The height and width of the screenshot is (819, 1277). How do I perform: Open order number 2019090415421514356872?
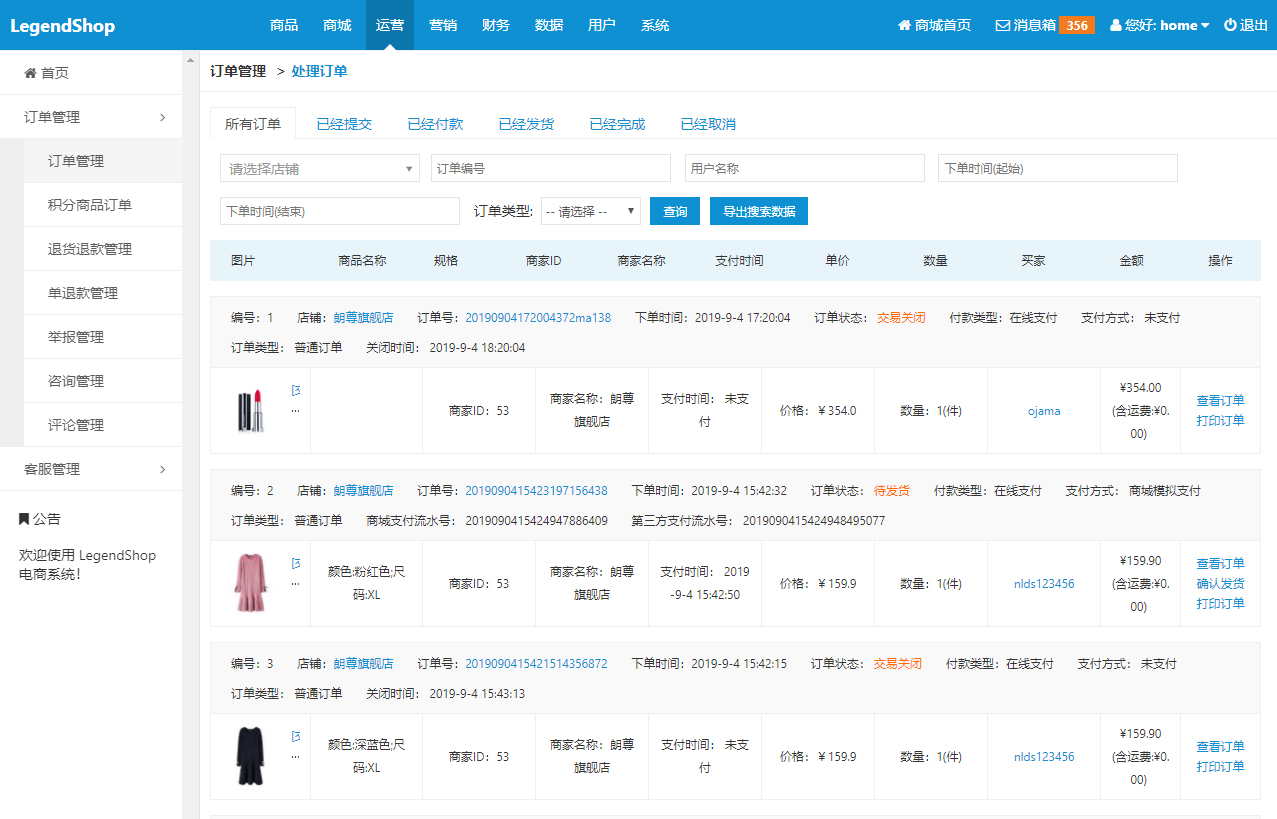(x=536, y=664)
